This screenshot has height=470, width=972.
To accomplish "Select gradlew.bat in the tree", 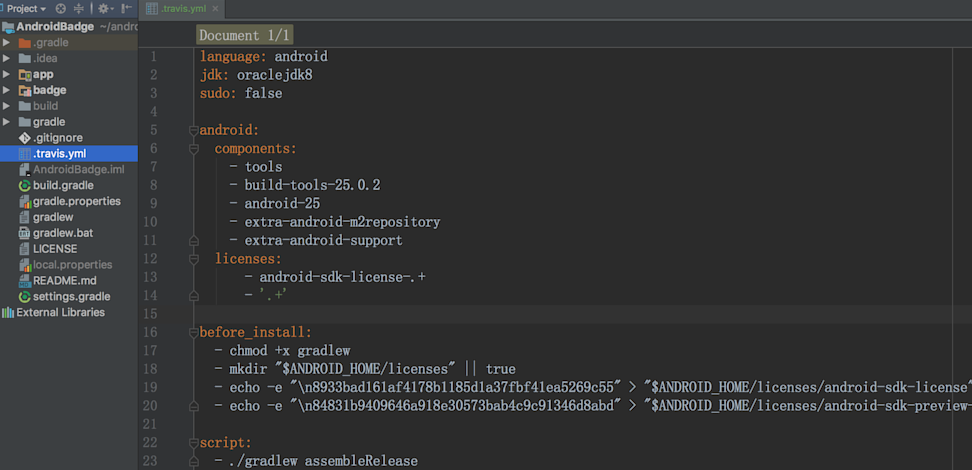I will (62, 233).
